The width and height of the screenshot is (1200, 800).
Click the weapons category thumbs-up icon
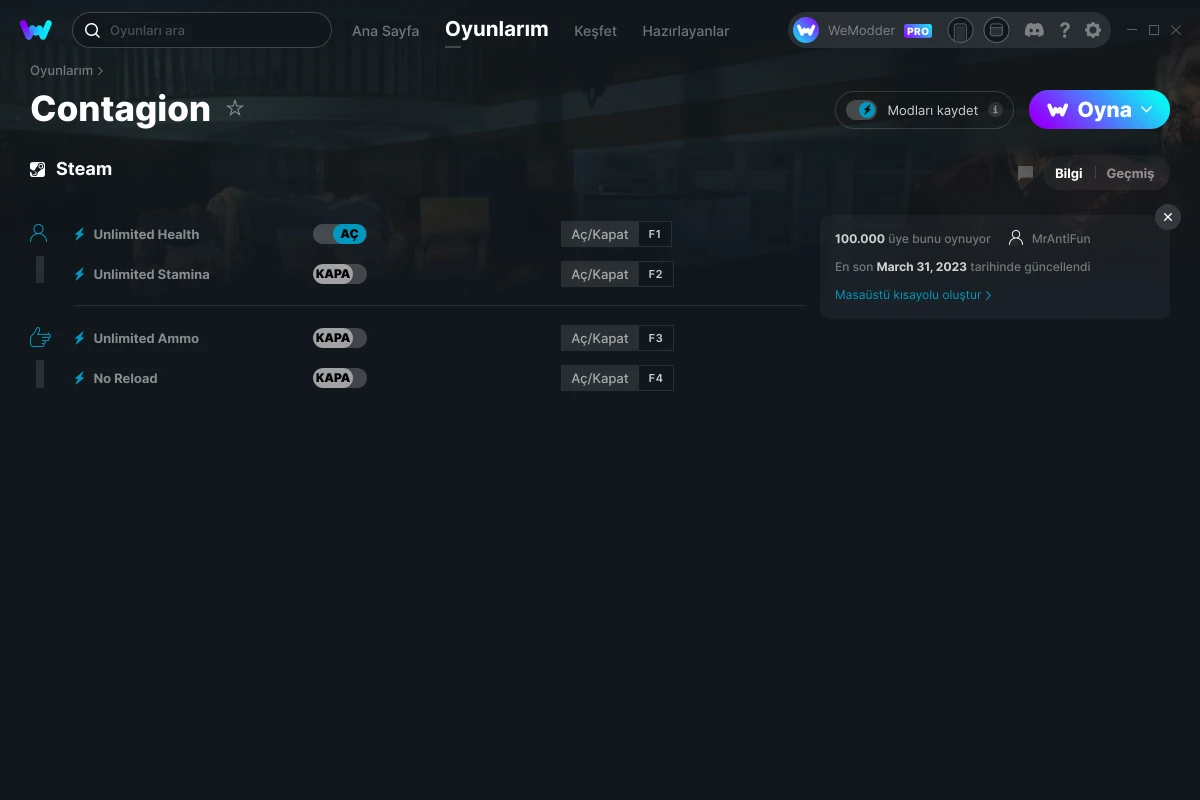click(x=40, y=337)
